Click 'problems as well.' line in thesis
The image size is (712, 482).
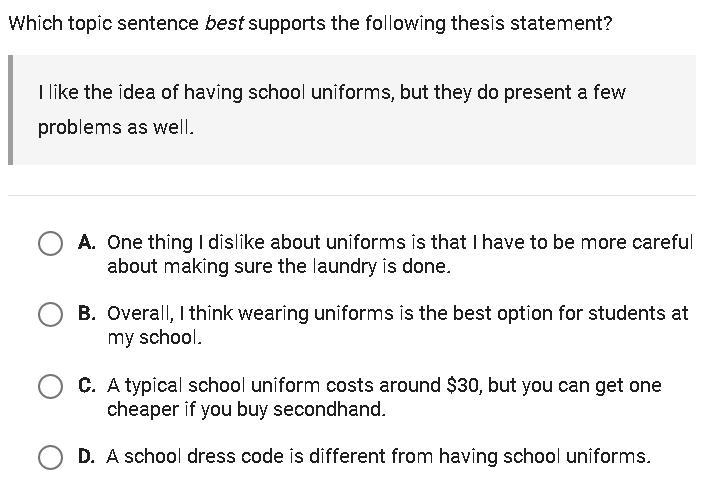116,127
